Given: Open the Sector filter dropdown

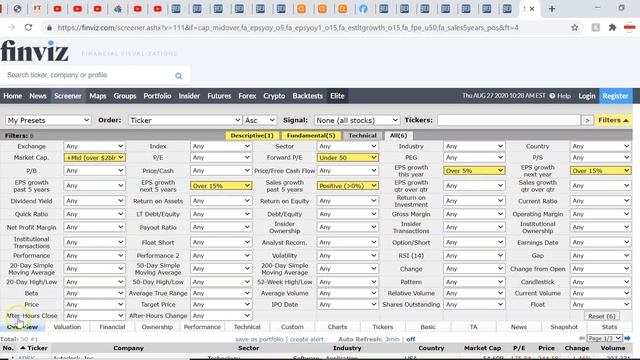Looking at the screenshot, I should click(x=347, y=146).
